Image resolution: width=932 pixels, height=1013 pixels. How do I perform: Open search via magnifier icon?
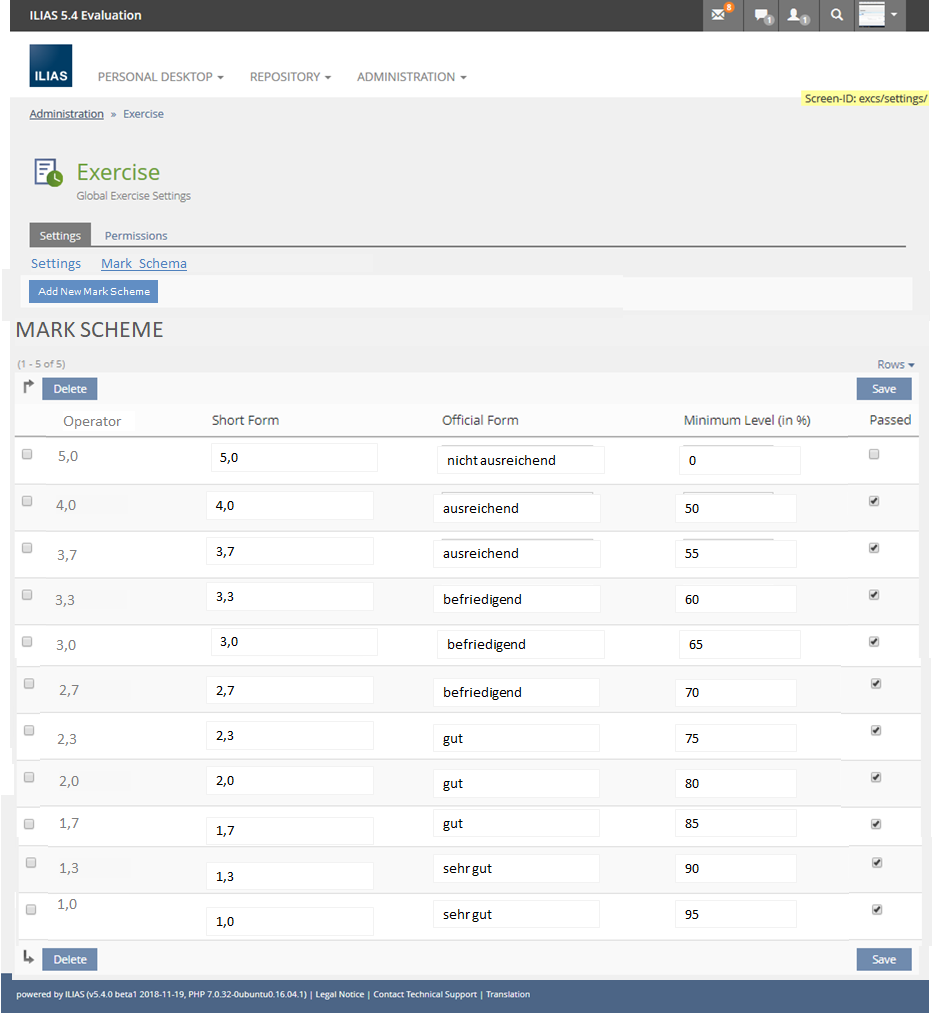pyautogui.click(x=836, y=15)
